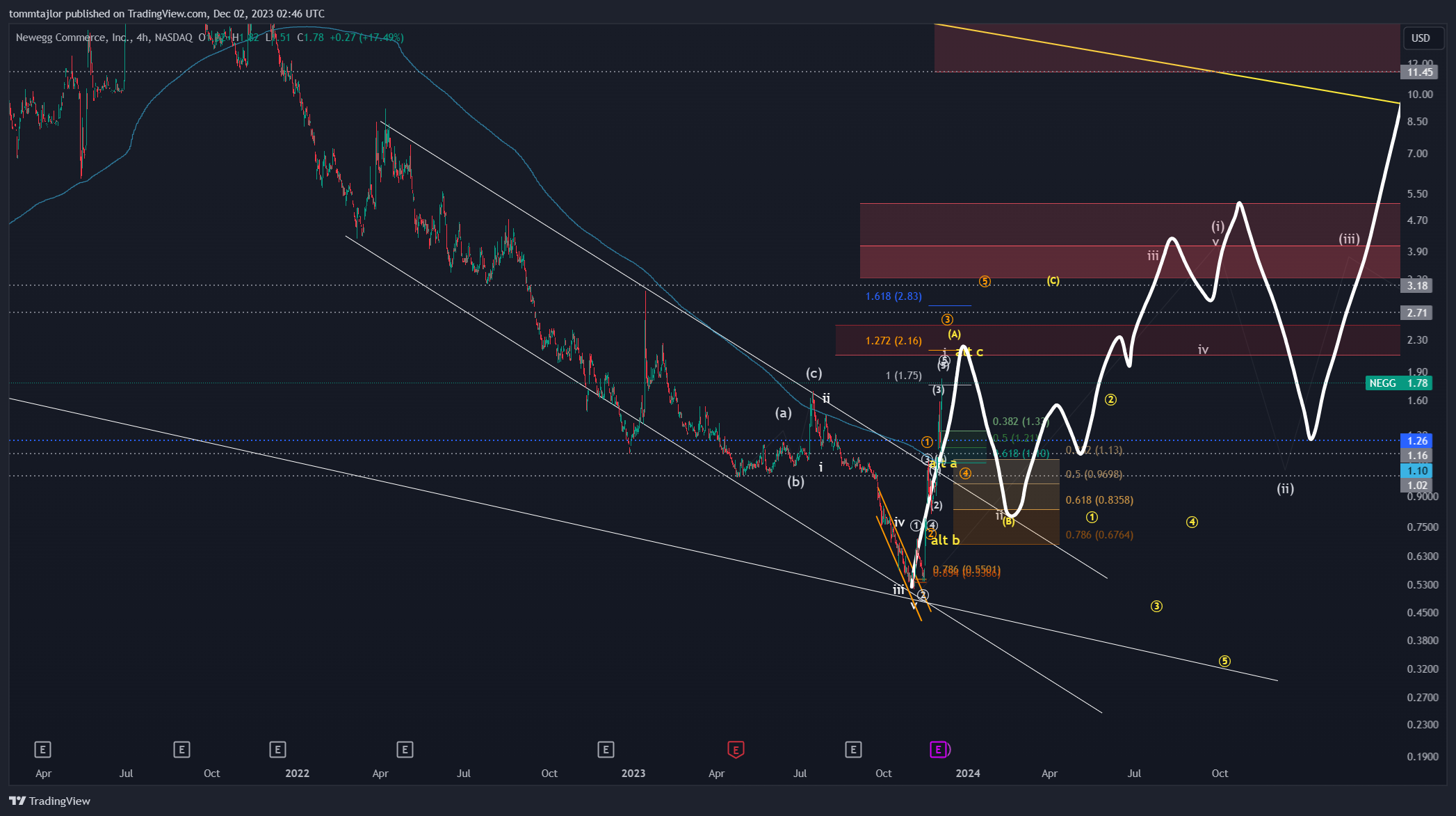
Task: Select the yellow '(A)' wave label
Action: click(x=955, y=335)
